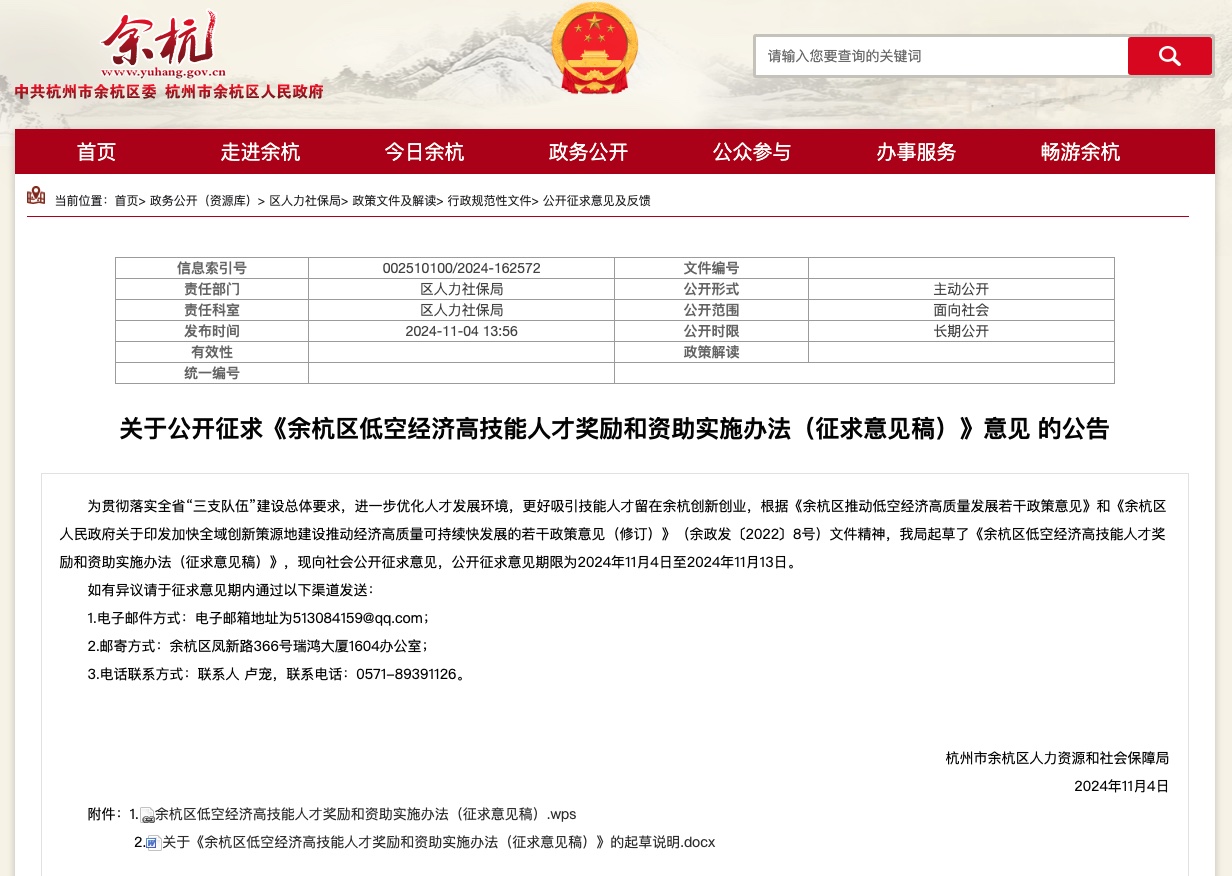Open the 起草说明 .docx attachment link
Image resolution: width=1232 pixels, height=876 pixels.
[x=438, y=842]
